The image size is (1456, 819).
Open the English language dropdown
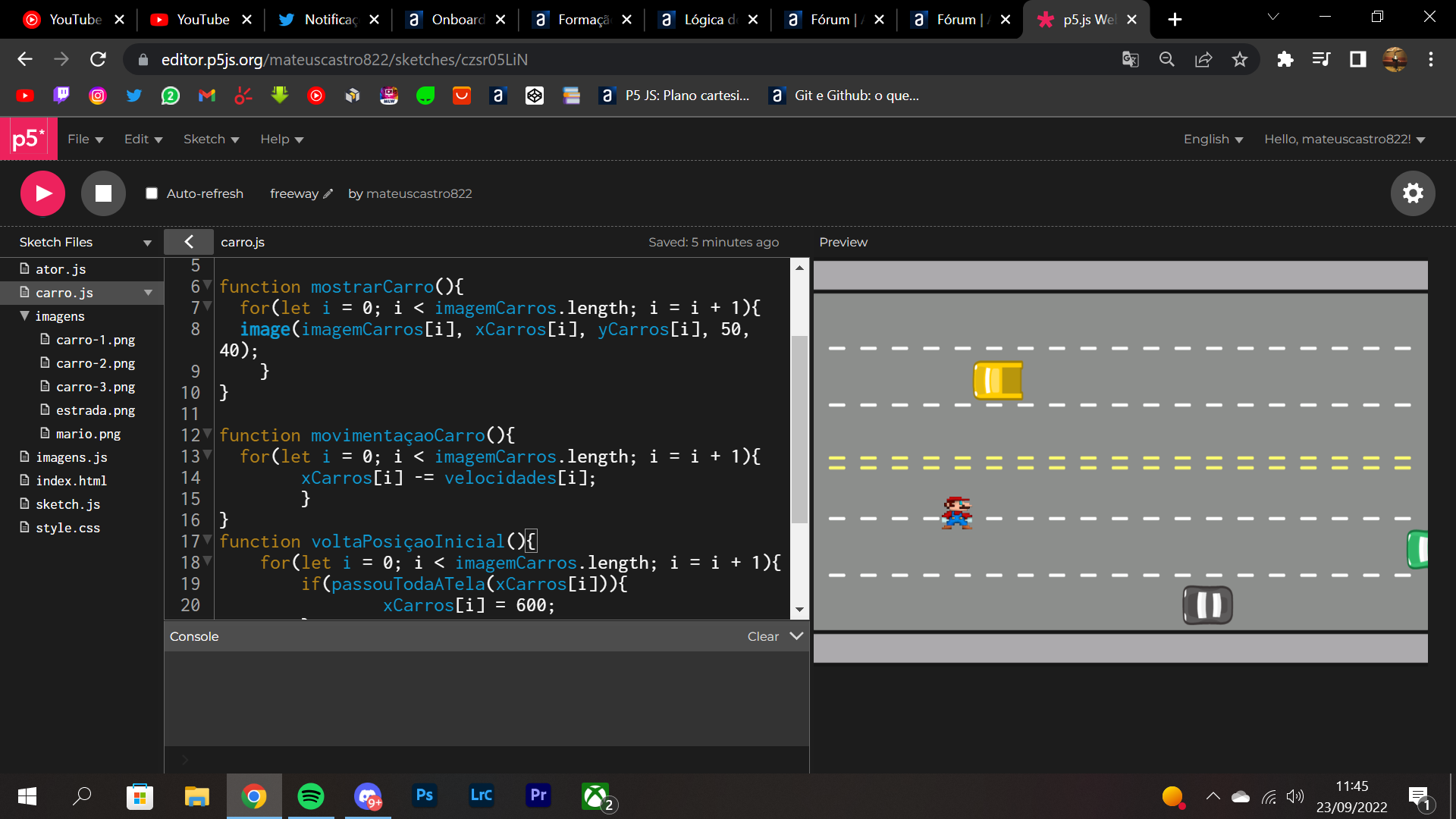pos(1213,139)
